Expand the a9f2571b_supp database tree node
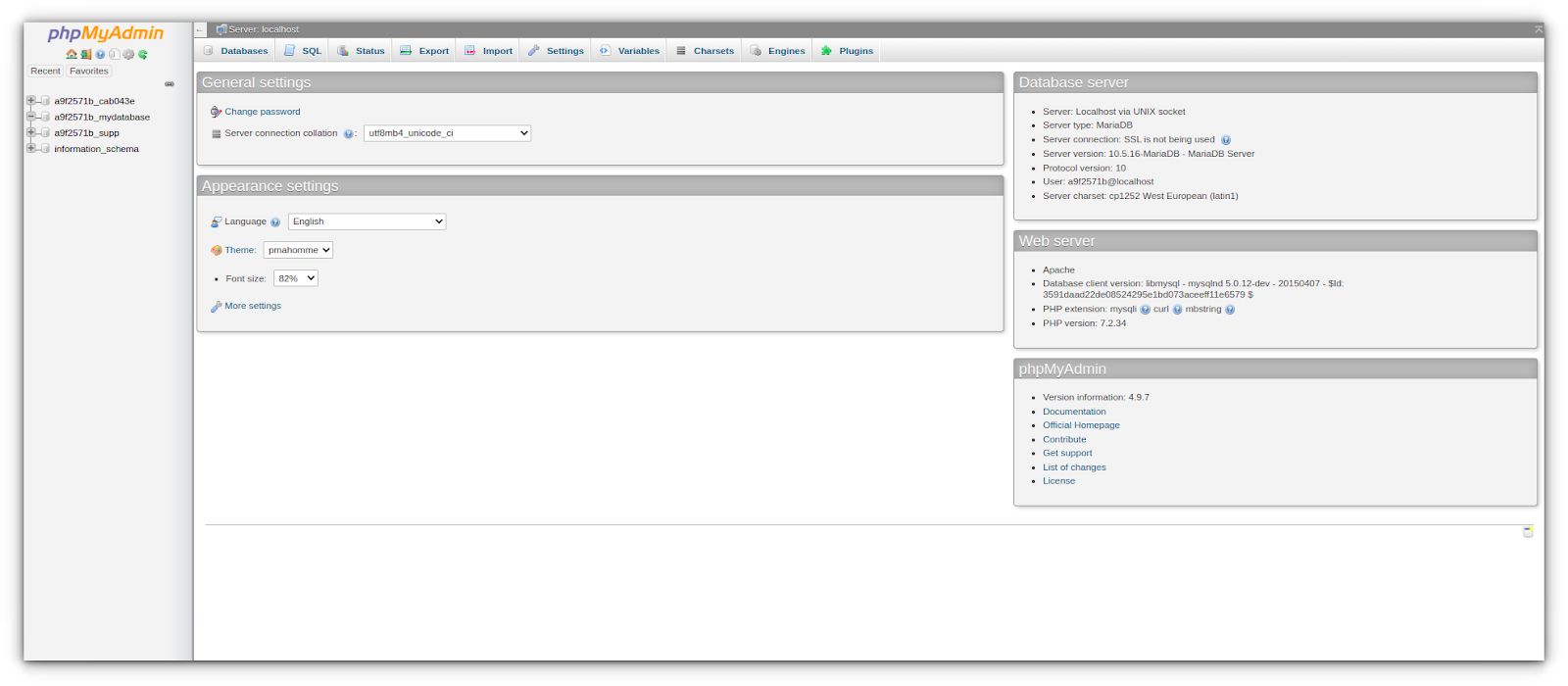The width and height of the screenshot is (1568, 686). click(31, 131)
